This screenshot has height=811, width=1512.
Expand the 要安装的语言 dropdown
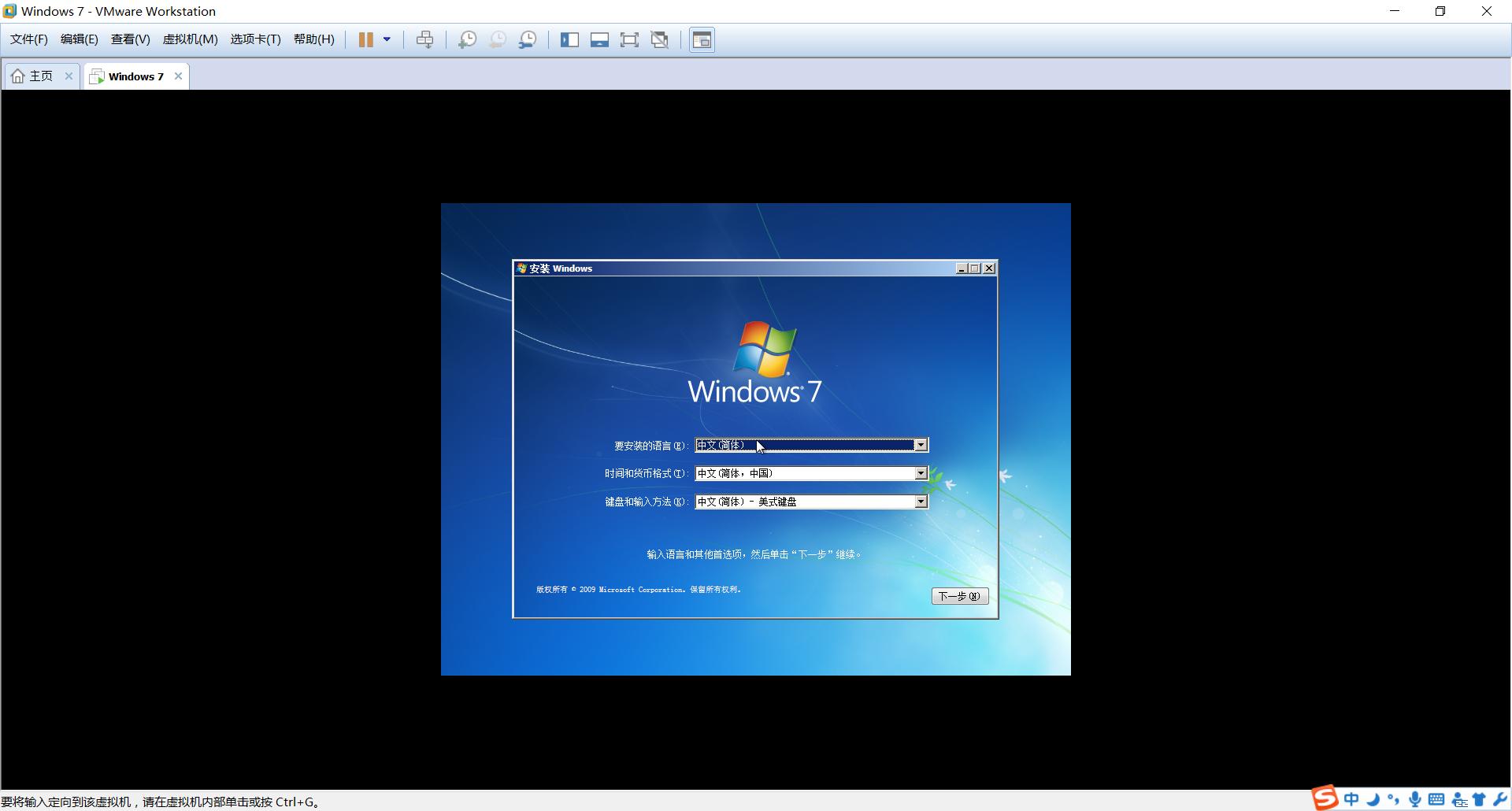click(920, 446)
